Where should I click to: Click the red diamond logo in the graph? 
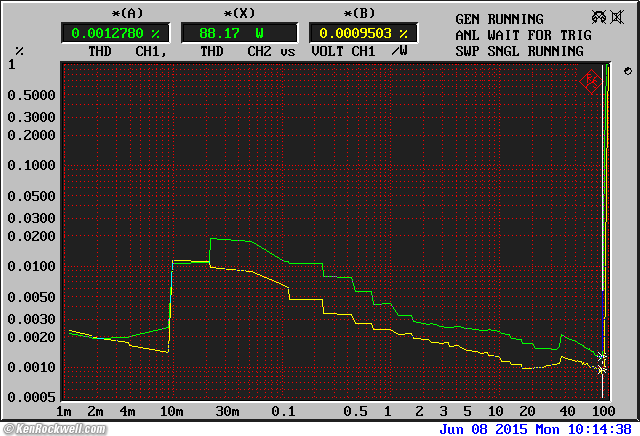590,78
